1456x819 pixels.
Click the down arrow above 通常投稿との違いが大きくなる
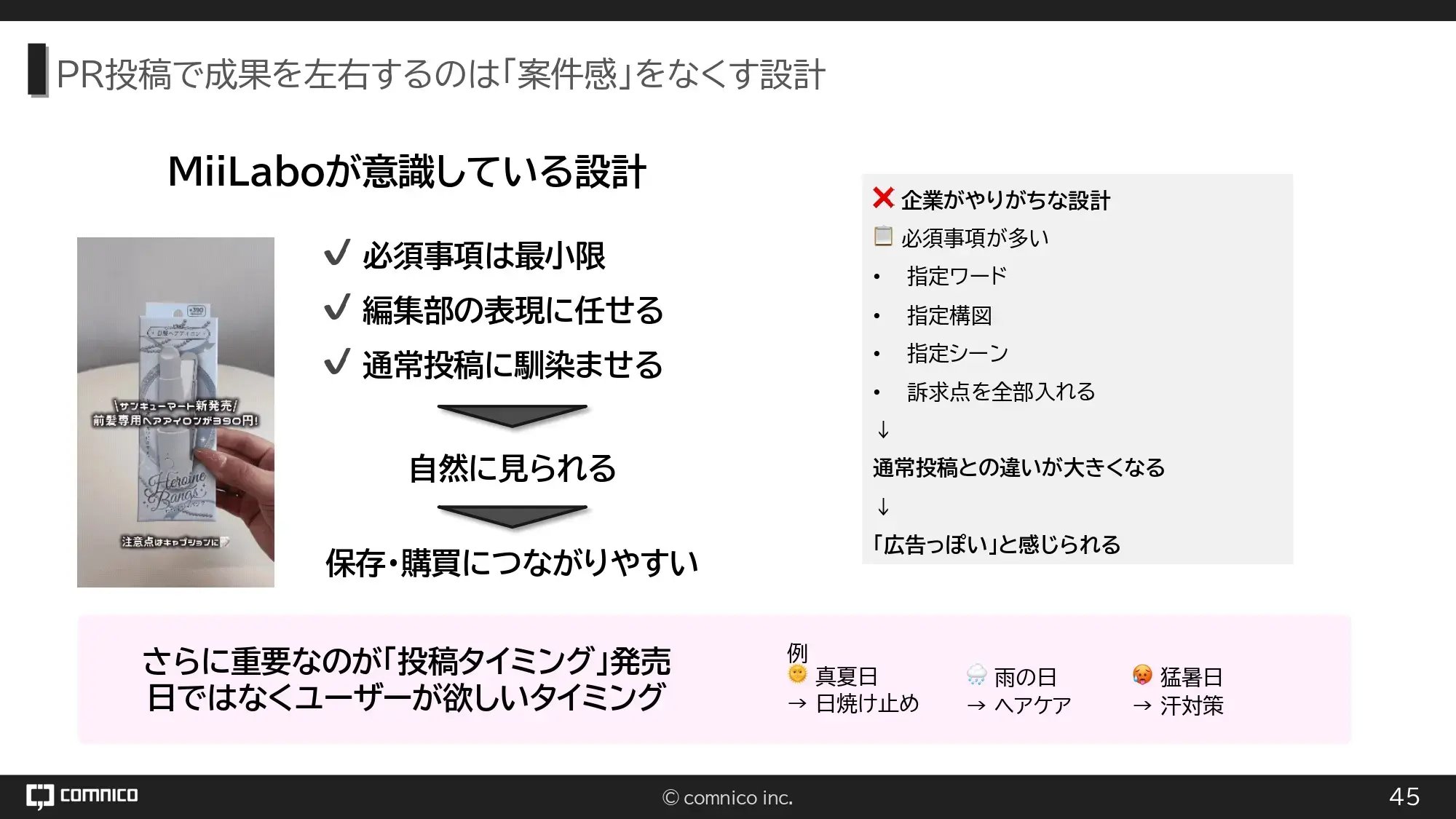click(883, 430)
